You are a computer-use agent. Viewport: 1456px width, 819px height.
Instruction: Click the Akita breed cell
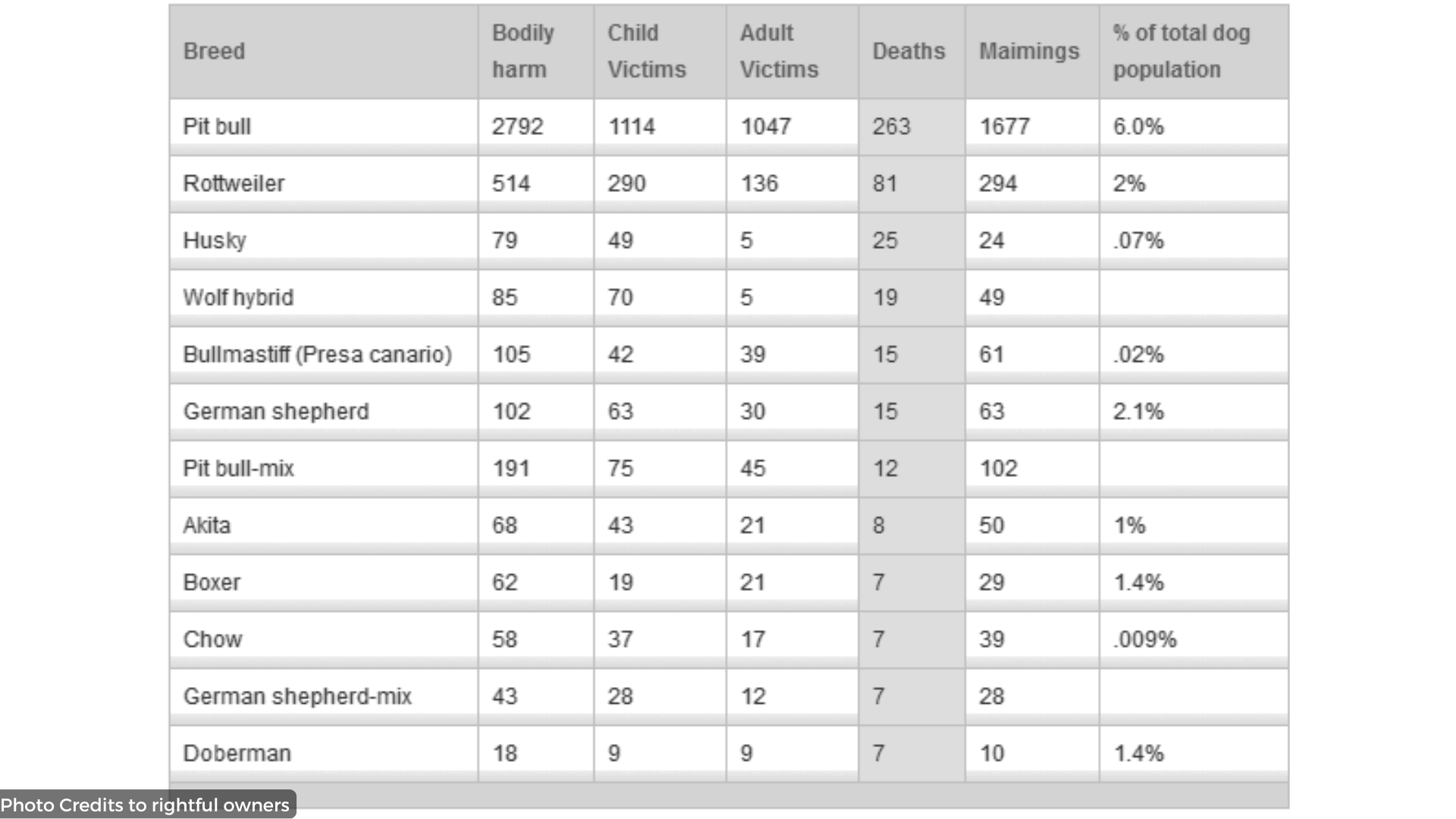pos(324,525)
